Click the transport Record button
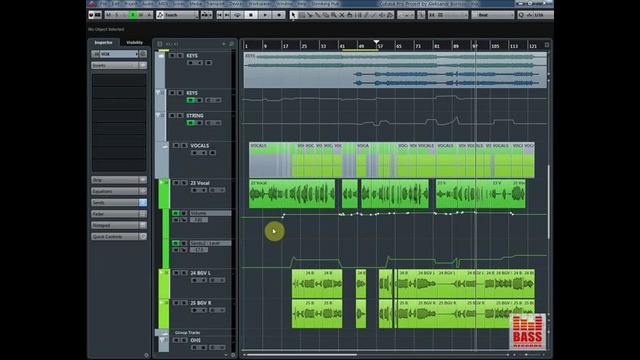640x360 pixels. click(x=279, y=15)
